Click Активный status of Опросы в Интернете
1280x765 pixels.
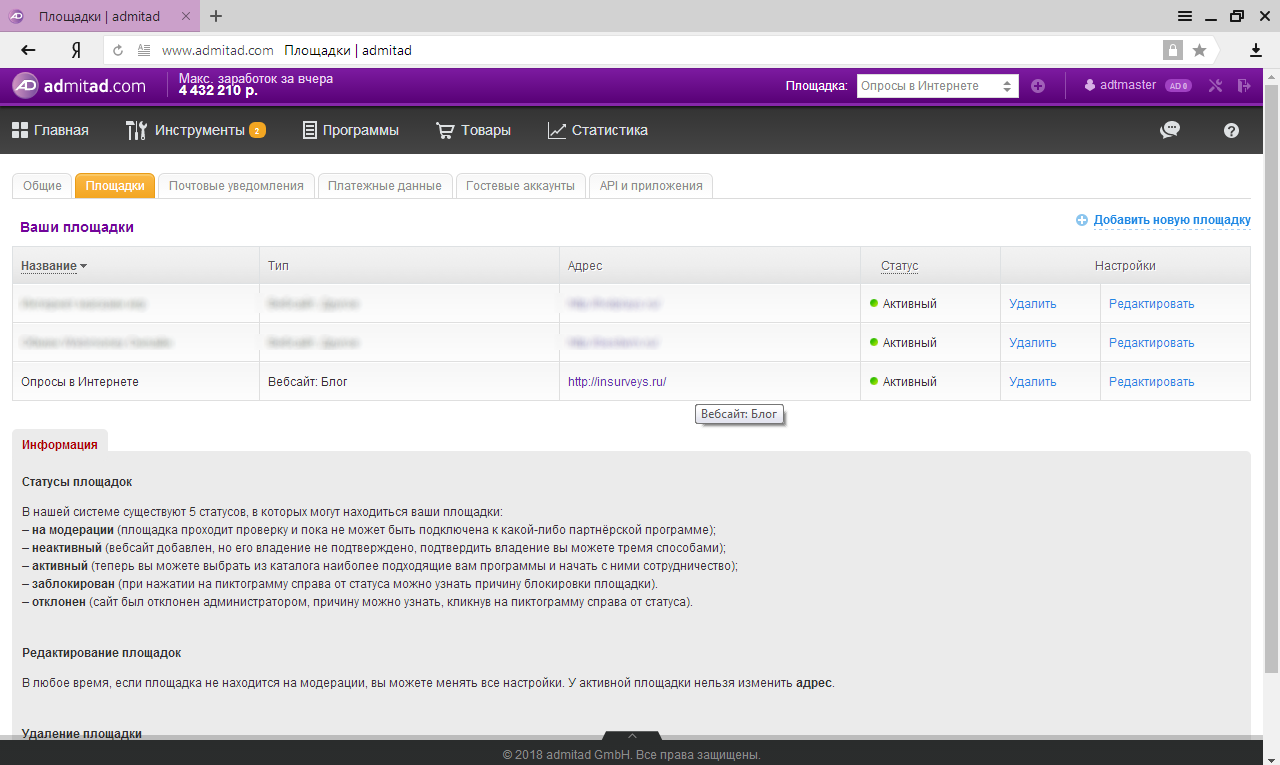coord(903,382)
